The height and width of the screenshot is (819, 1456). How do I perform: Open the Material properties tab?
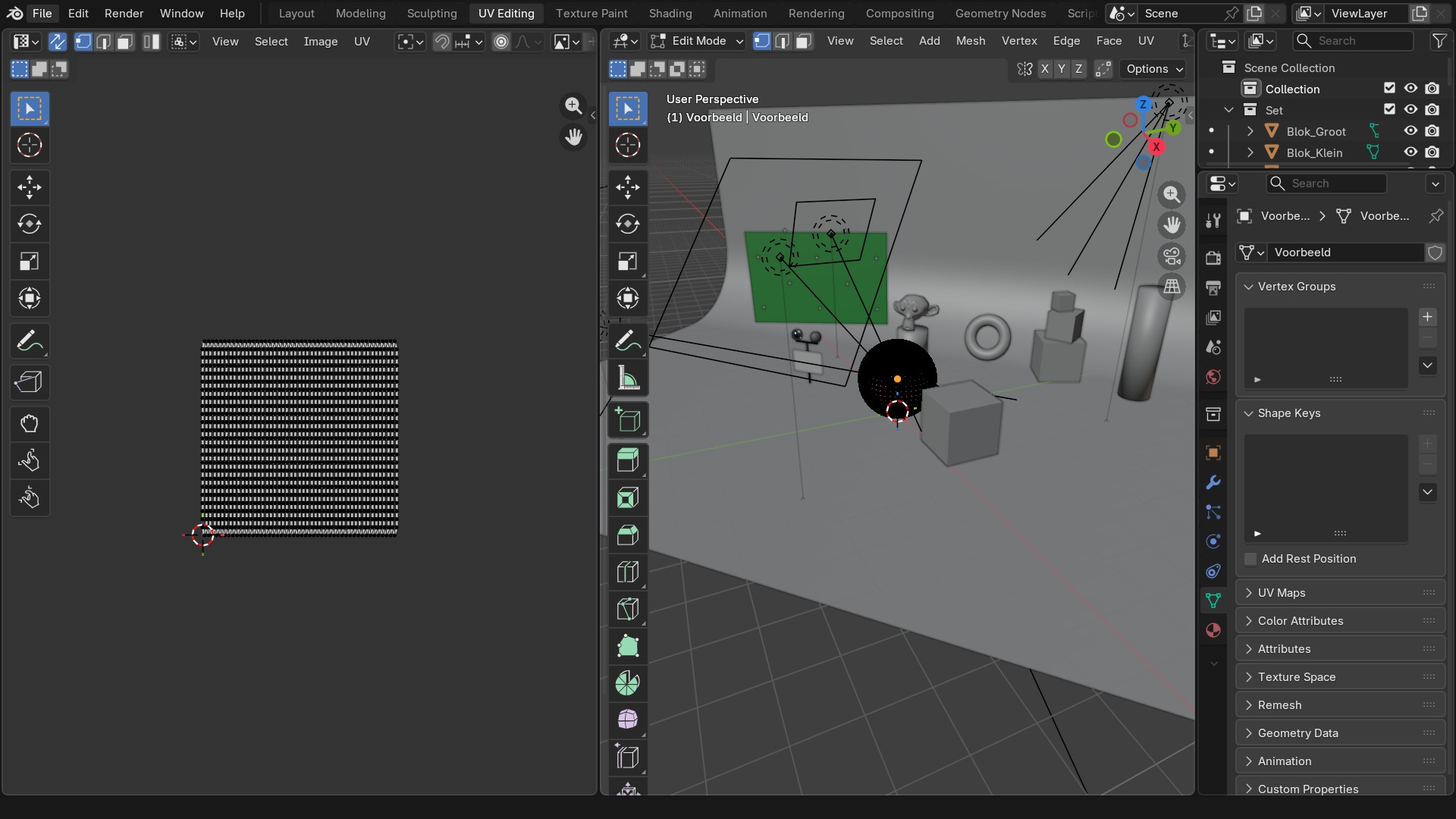pos(1213,630)
